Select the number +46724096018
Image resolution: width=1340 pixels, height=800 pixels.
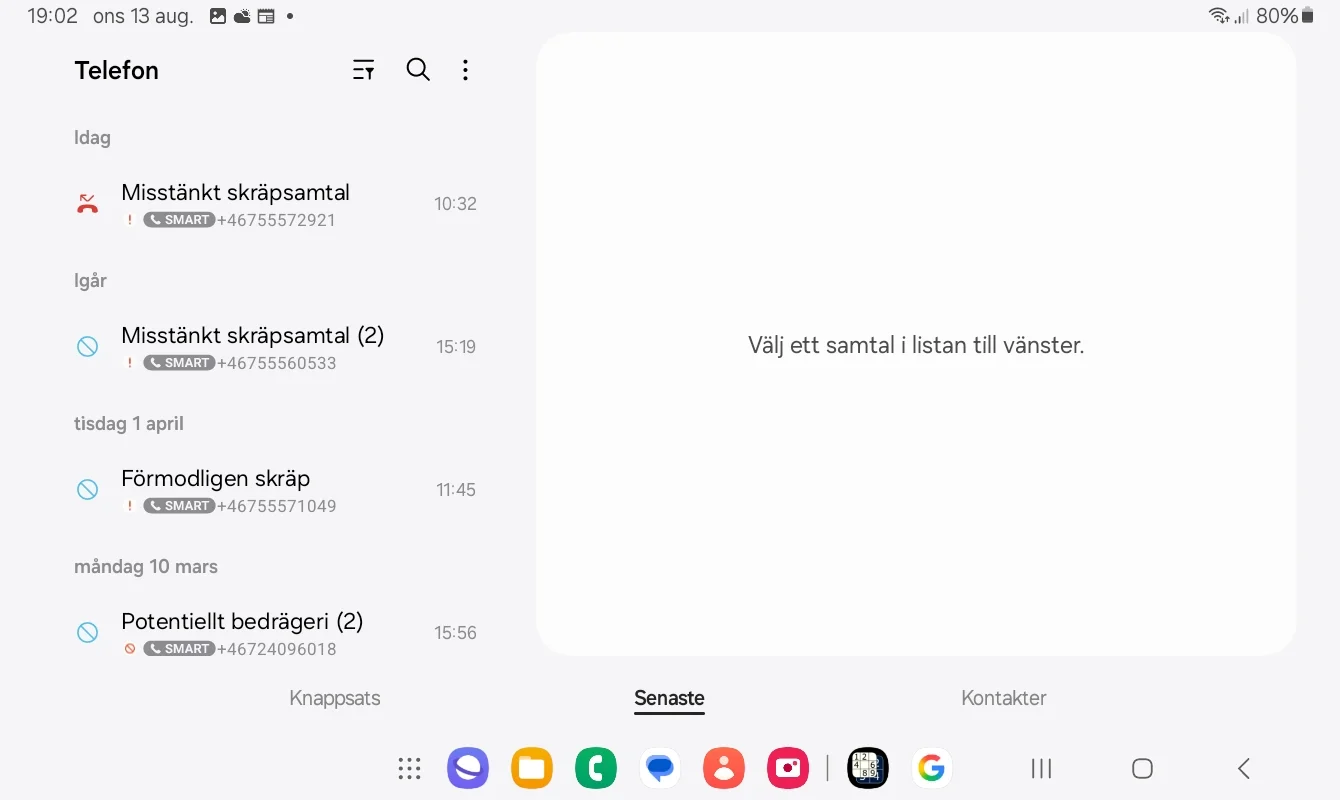277,649
